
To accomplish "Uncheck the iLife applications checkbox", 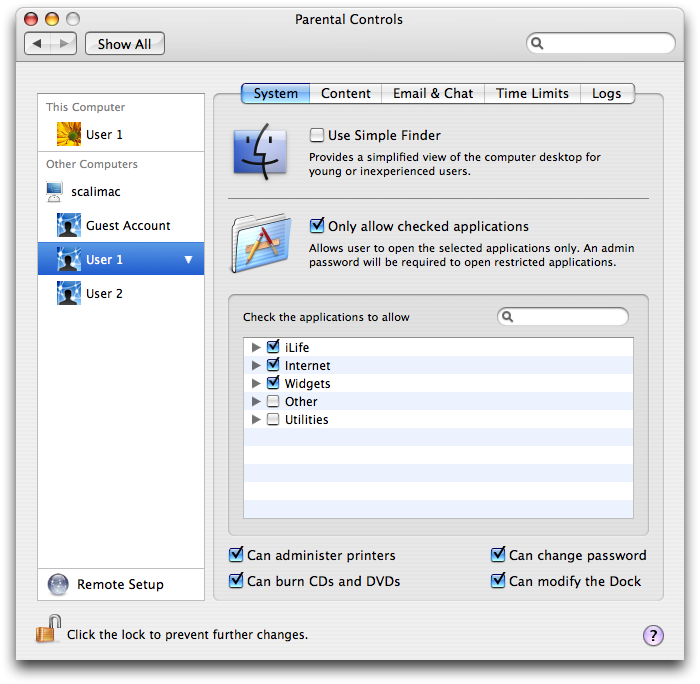I will click(x=273, y=346).
